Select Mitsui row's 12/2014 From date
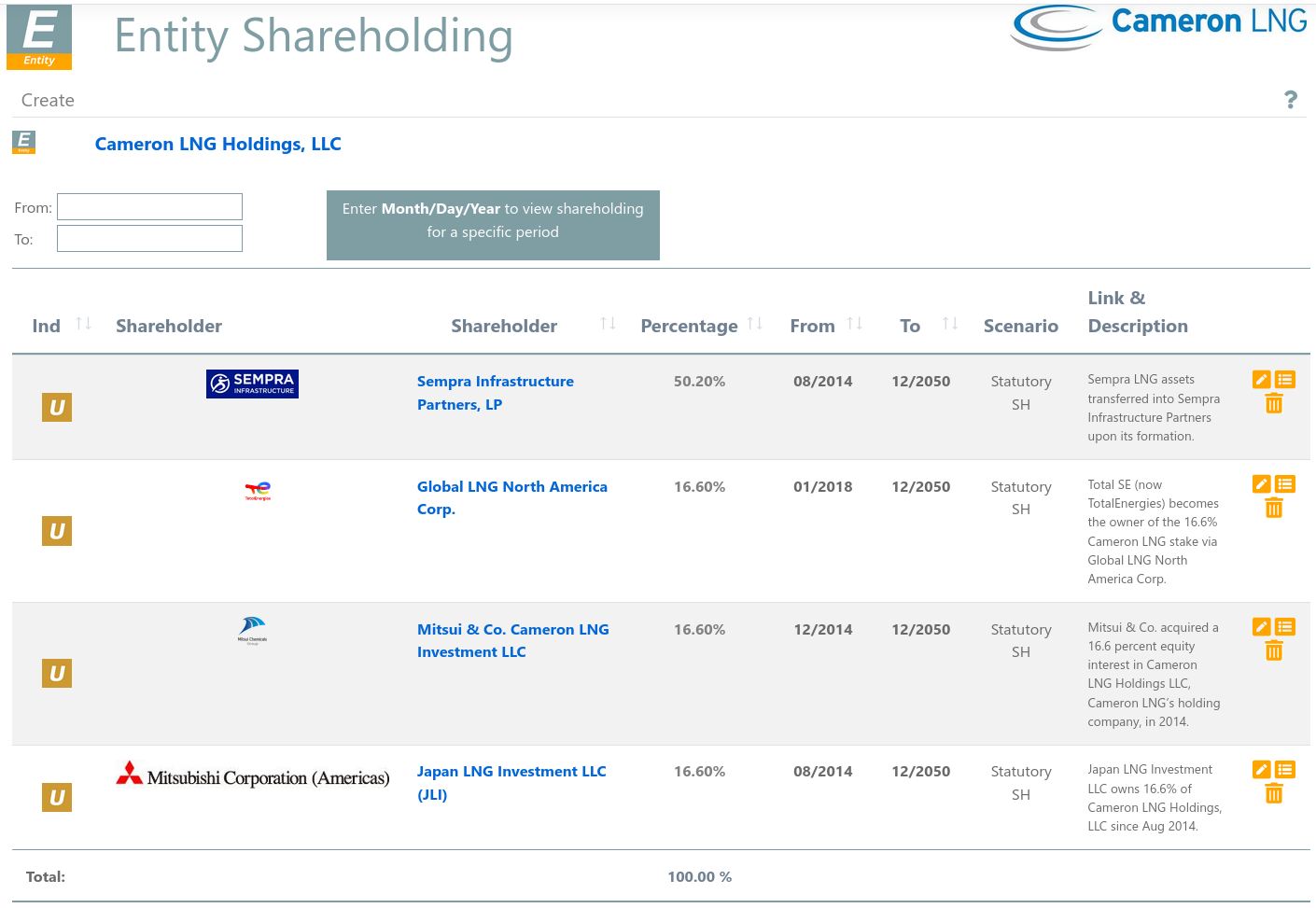1316x908 pixels. (822, 629)
